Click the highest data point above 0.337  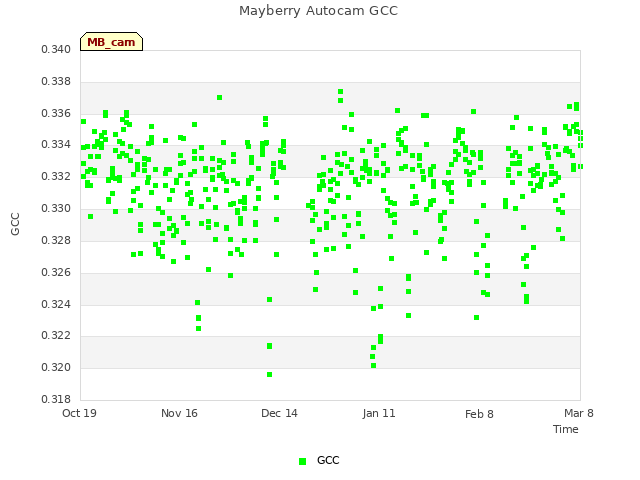(340, 91)
